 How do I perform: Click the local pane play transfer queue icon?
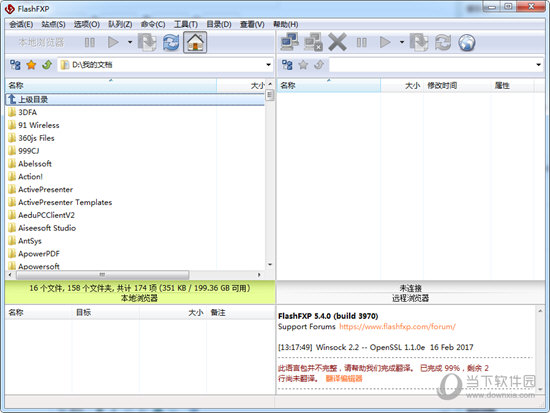coord(113,42)
